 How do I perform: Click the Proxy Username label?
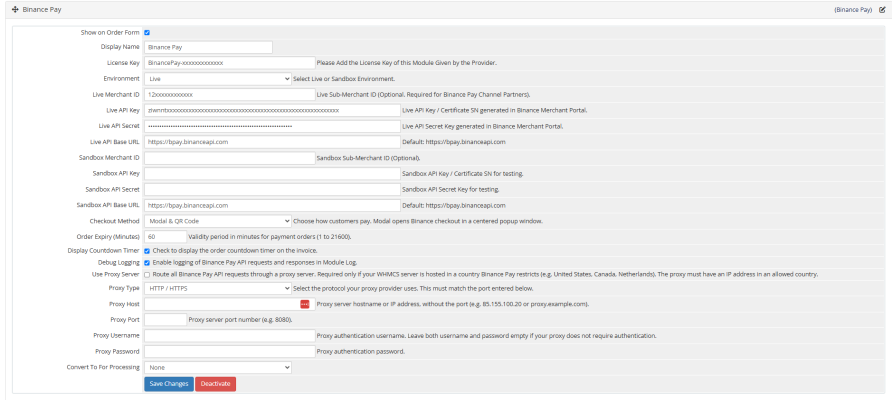pyautogui.click(x=116, y=336)
